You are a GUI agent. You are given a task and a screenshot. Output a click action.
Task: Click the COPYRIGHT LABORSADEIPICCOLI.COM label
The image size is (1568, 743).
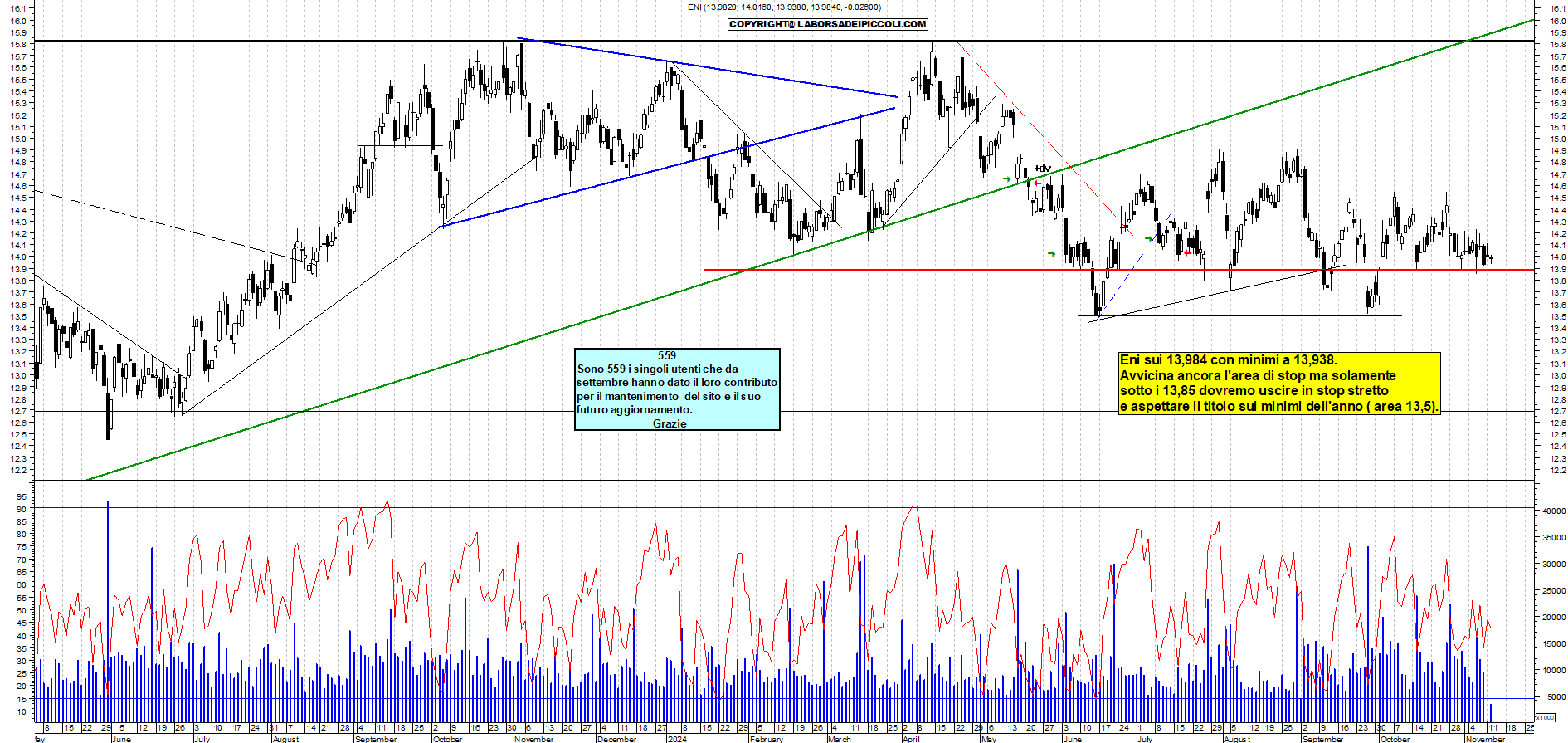pos(827,24)
